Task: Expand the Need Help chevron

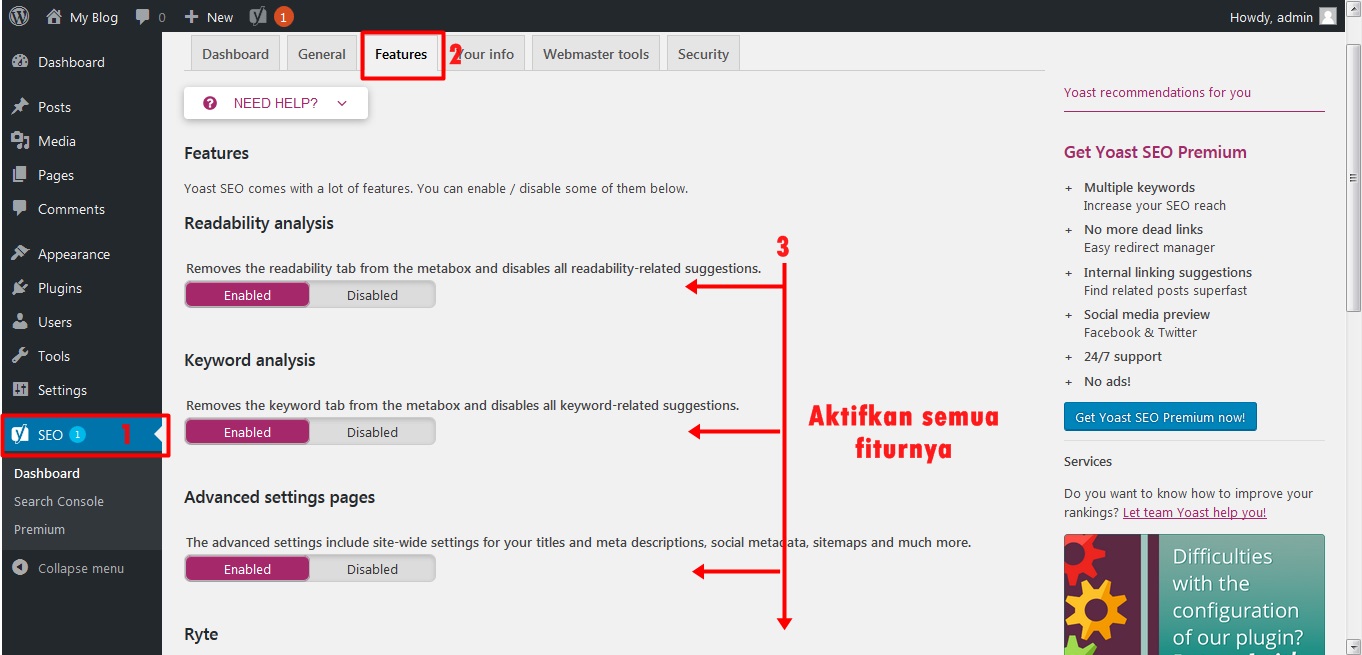Action: tap(342, 103)
